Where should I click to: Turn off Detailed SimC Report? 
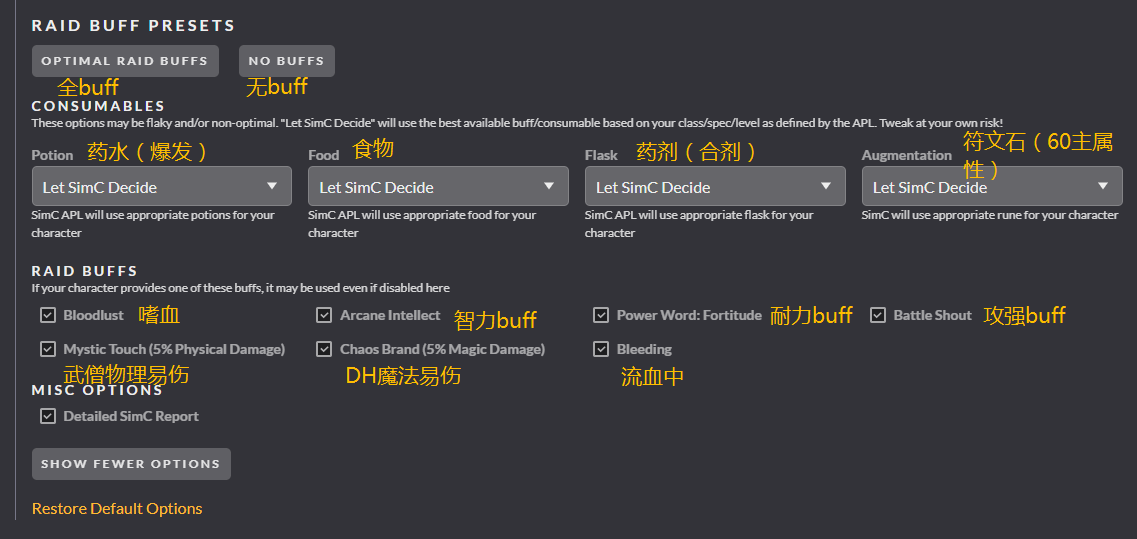point(48,416)
